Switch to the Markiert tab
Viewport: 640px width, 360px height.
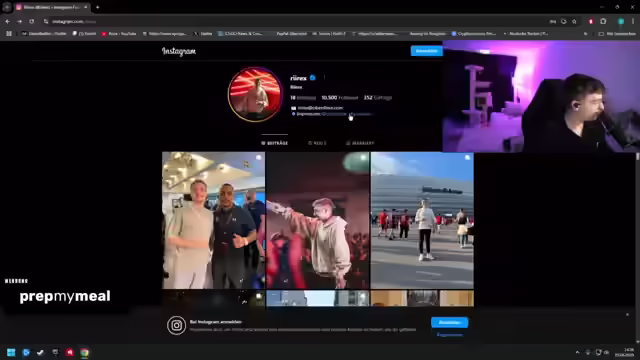(360, 143)
